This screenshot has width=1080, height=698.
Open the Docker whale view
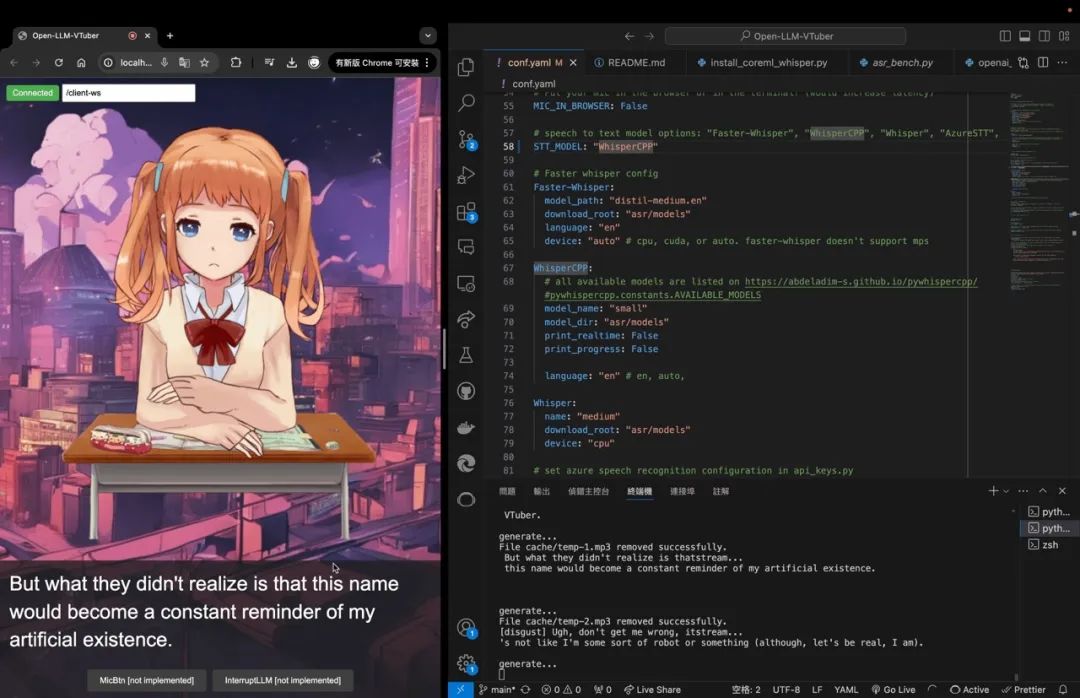coord(466,427)
